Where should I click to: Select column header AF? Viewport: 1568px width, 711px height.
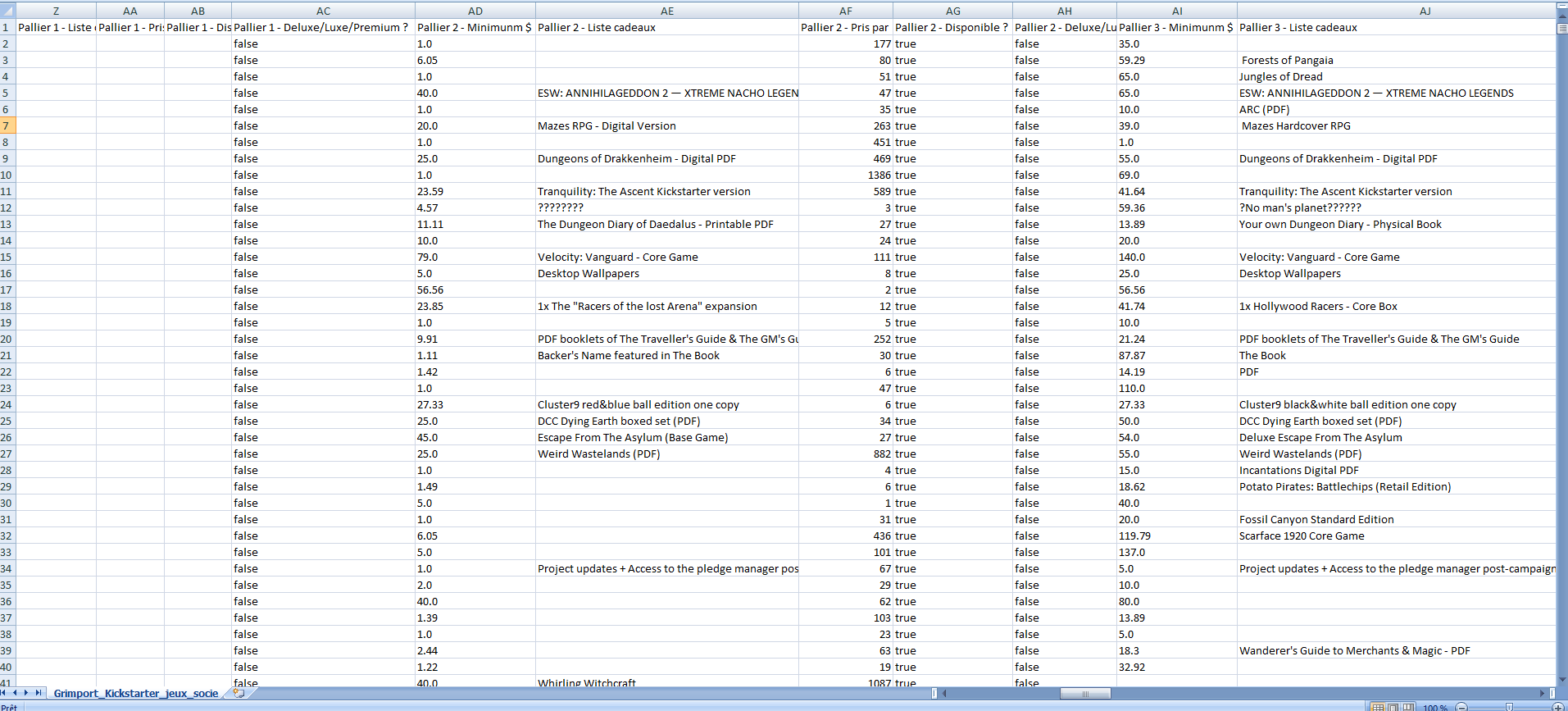846,11
